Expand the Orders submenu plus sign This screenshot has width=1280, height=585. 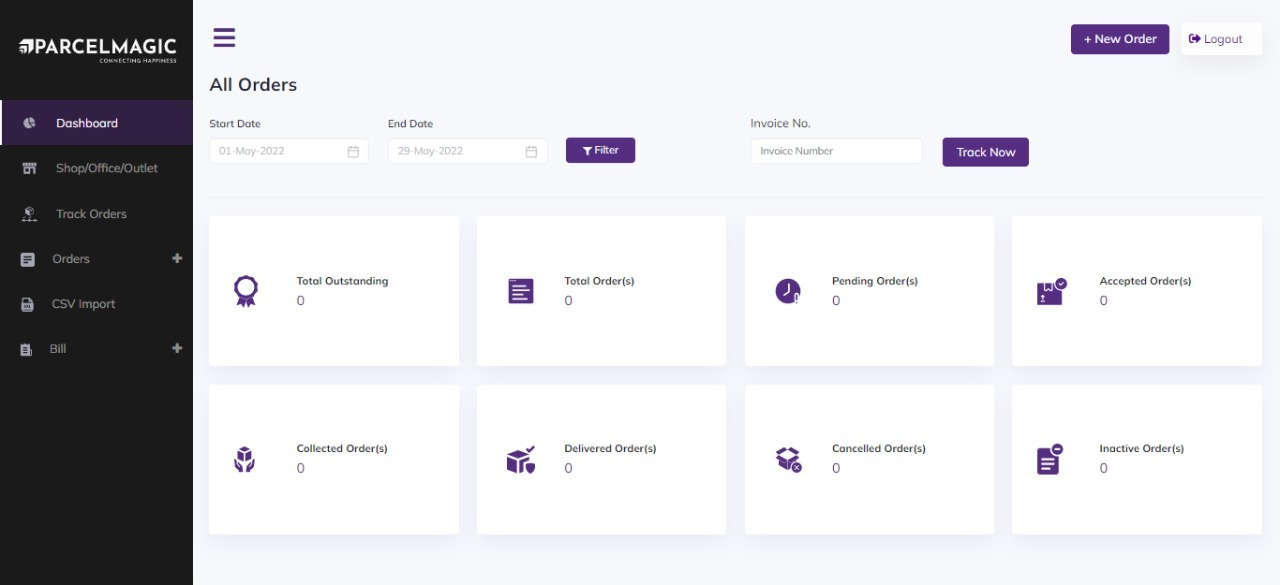177,258
